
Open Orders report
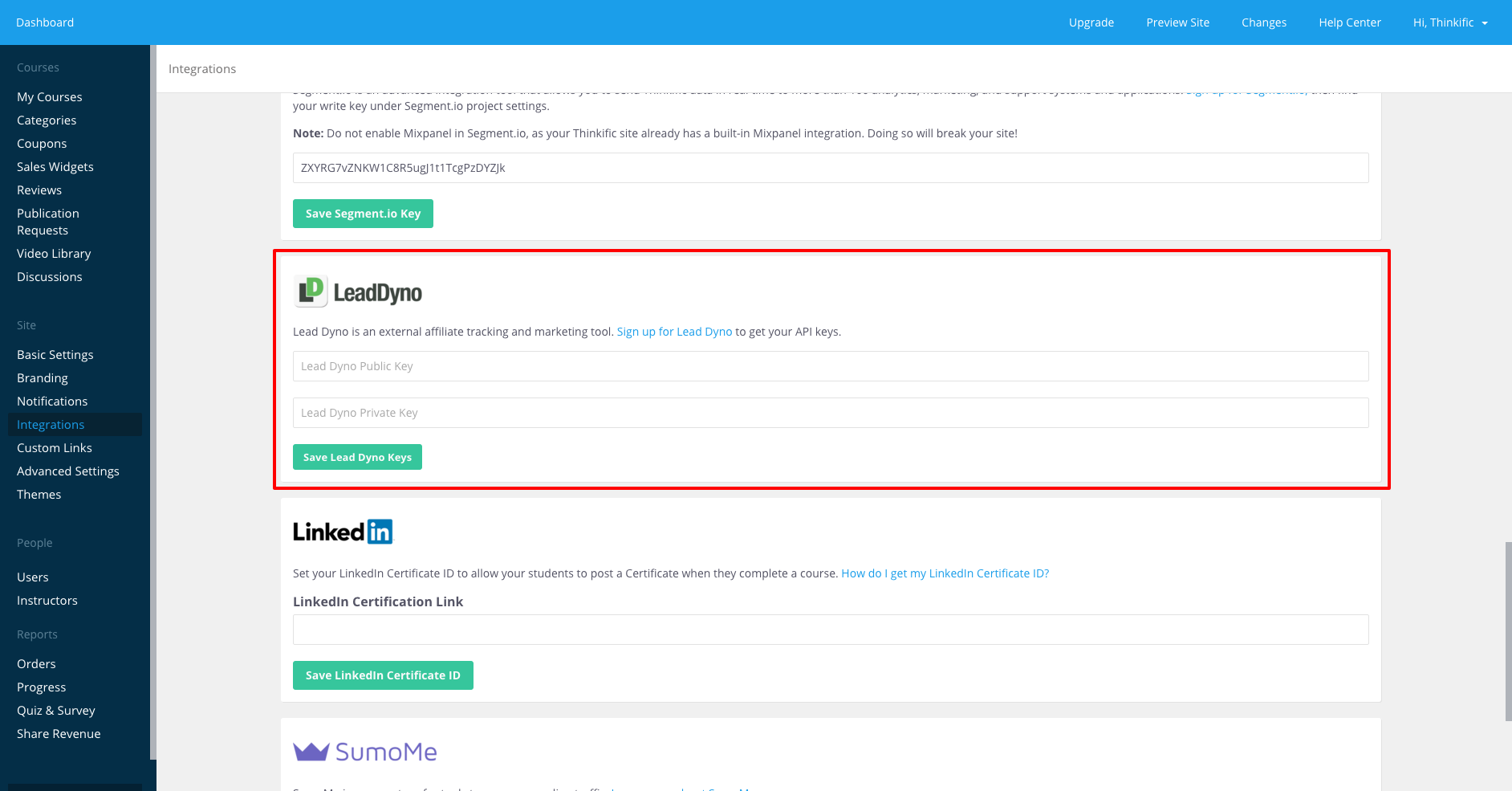tap(36, 664)
